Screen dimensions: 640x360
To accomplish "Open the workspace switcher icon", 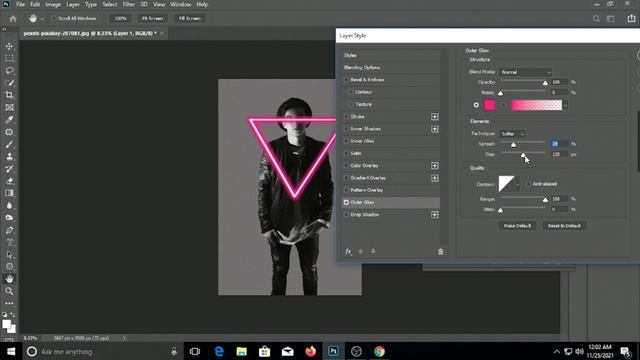I will click(x=611, y=18).
